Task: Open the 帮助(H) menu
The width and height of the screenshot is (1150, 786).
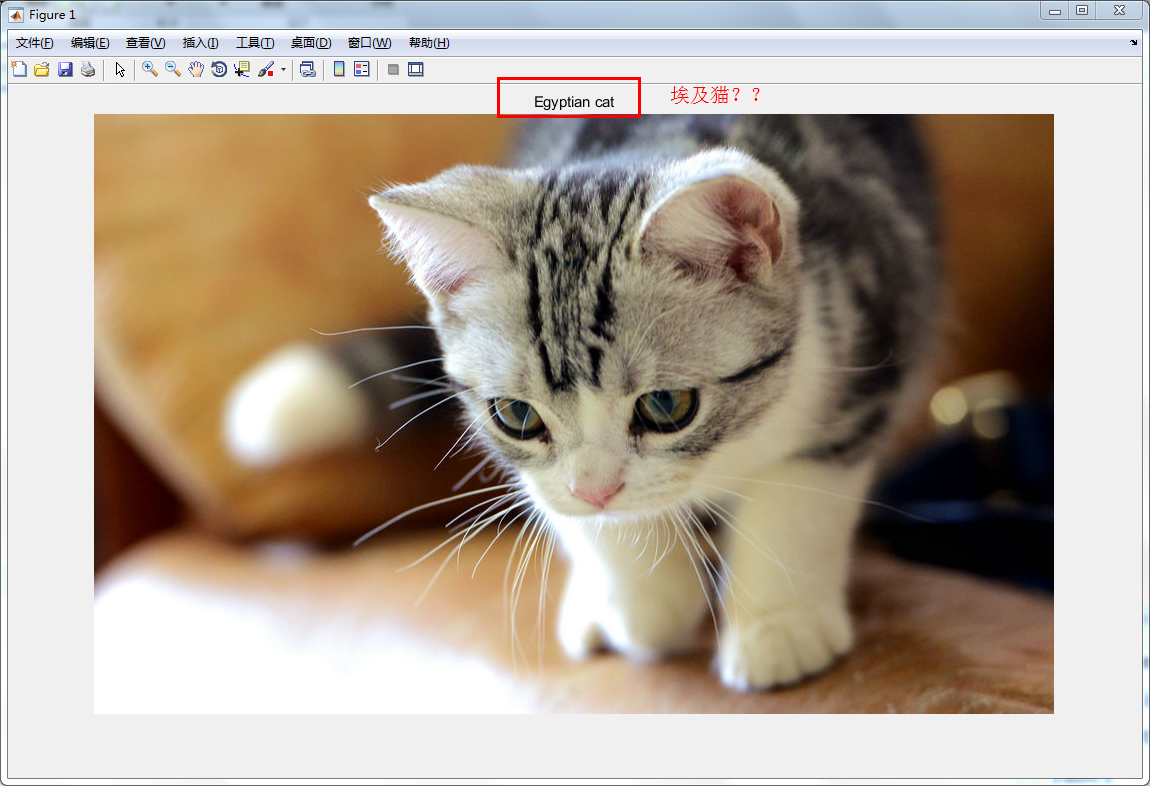Action: point(429,43)
